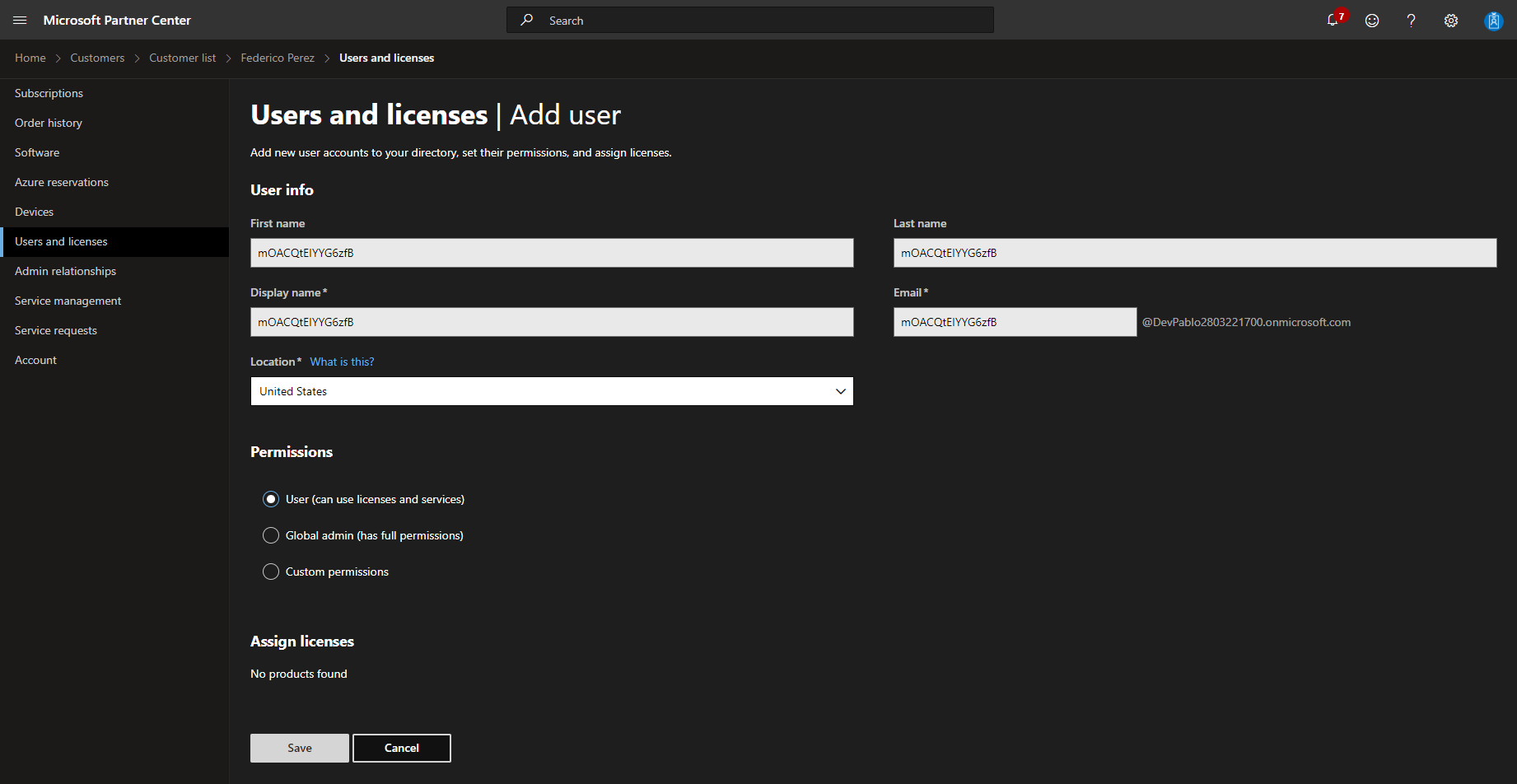Open Account in sidebar
Image resolution: width=1517 pixels, height=784 pixels.
(114, 360)
